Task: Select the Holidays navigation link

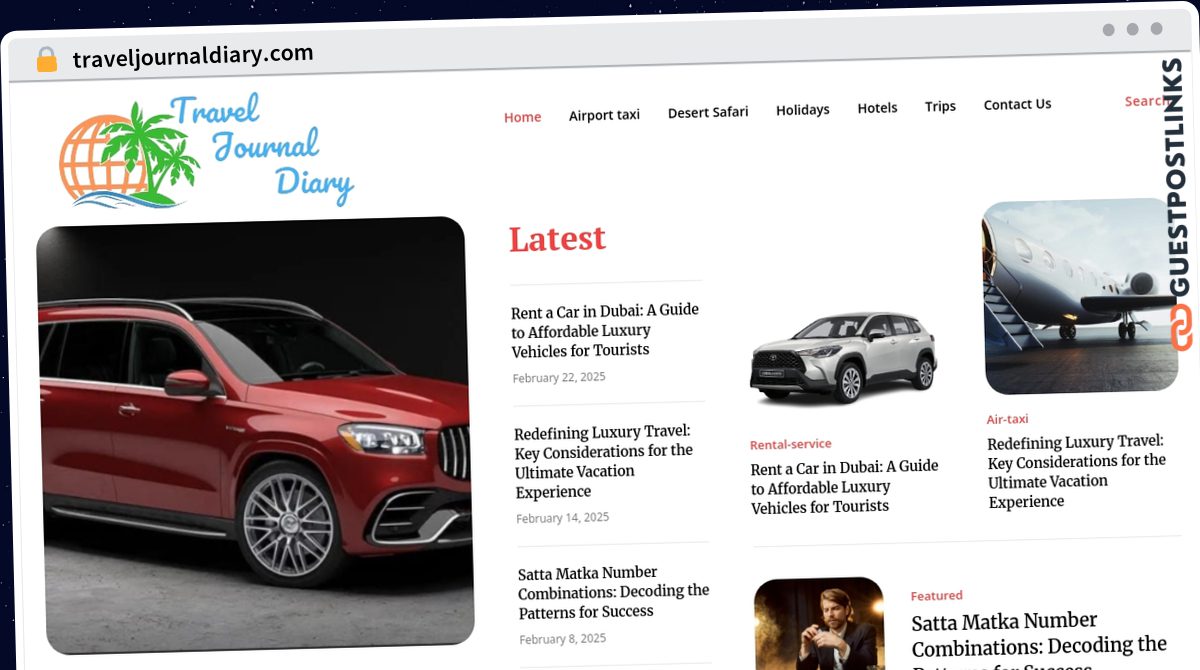Action: pos(803,110)
